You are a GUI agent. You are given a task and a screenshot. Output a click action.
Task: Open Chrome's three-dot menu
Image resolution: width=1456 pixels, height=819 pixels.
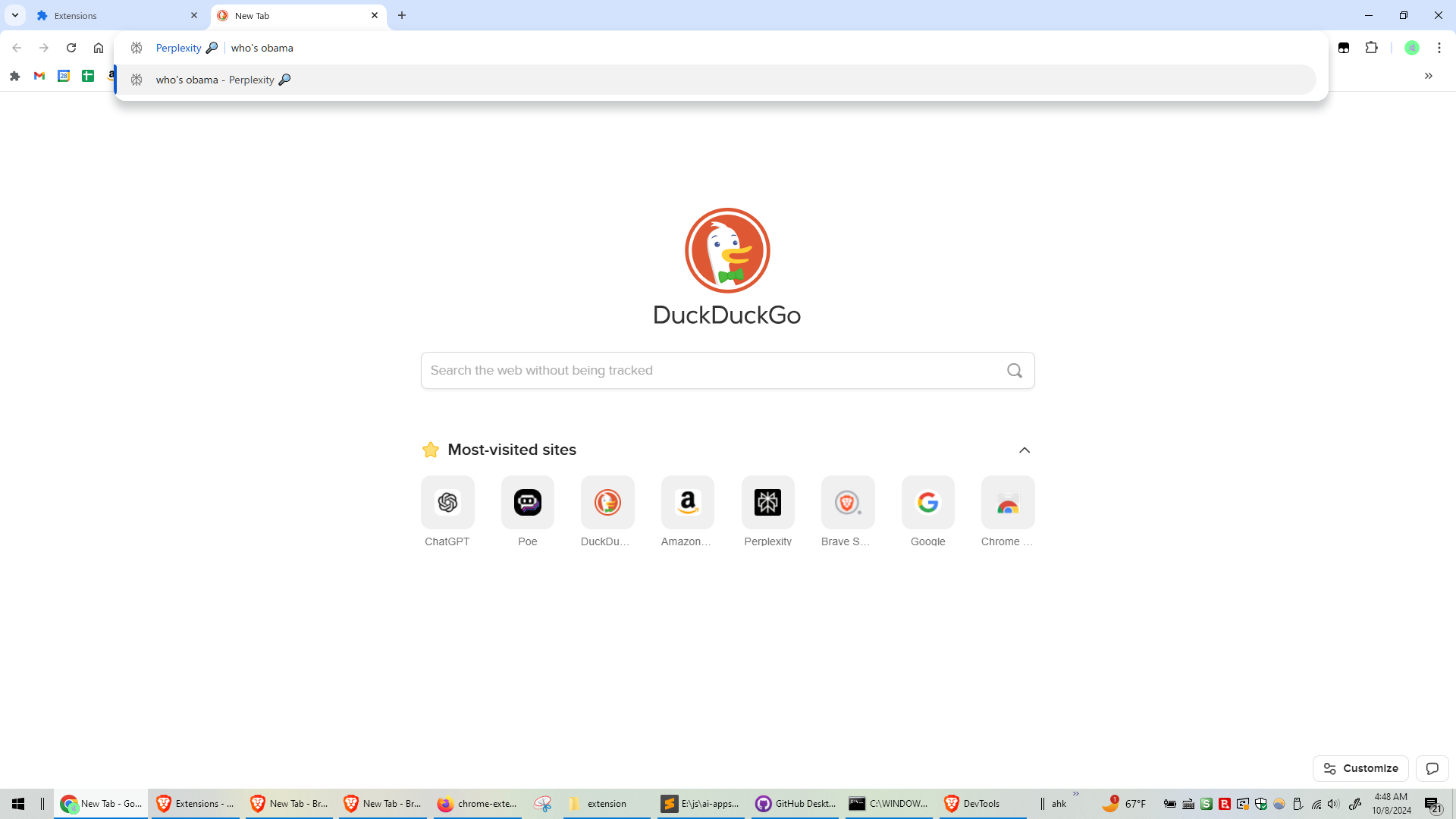1439,48
